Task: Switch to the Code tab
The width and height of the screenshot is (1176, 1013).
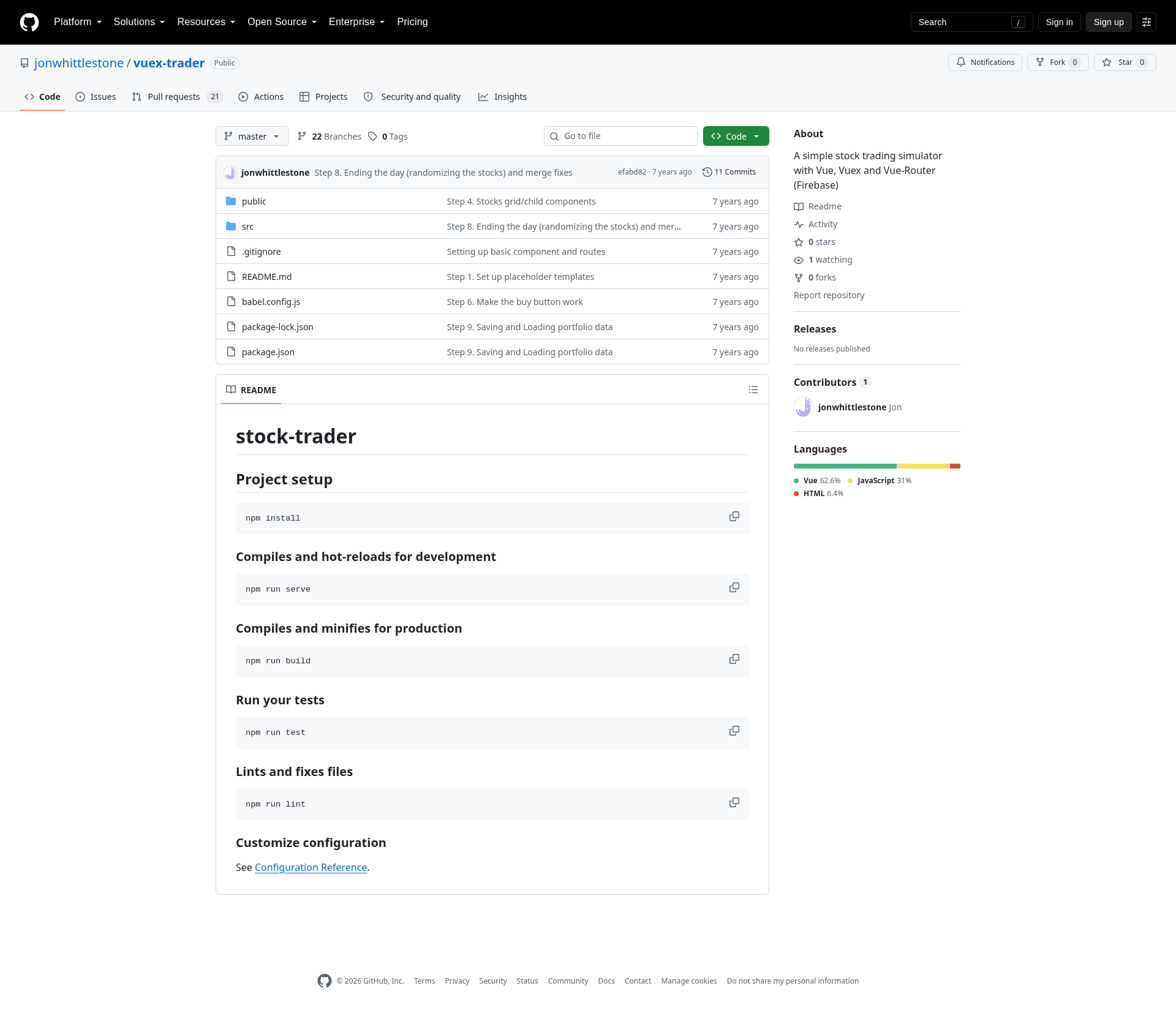Action: click(x=42, y=97)
